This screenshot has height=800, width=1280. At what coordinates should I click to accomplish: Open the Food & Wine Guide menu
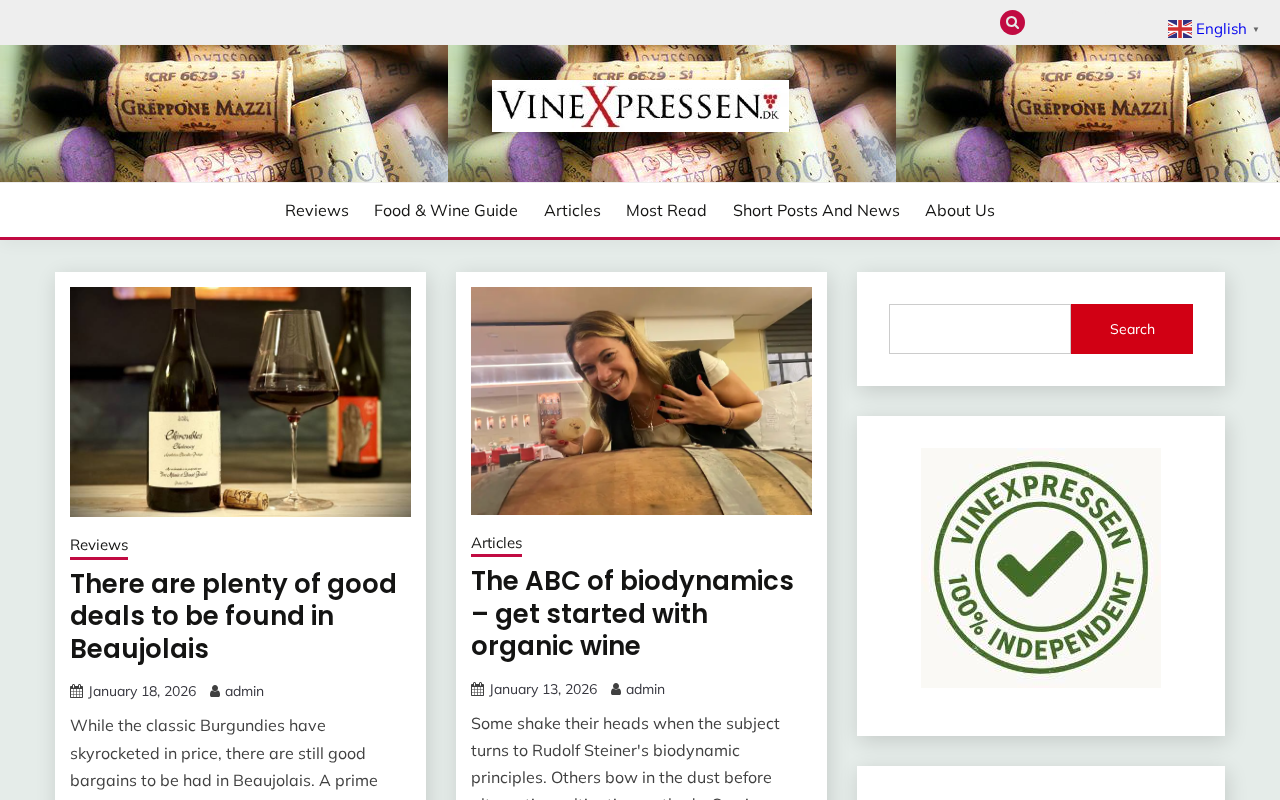[446, 210]
